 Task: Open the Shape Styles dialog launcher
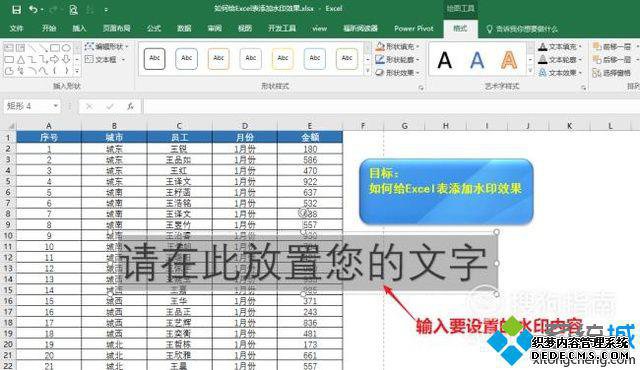pyautogui.click(x=421, y=87)
